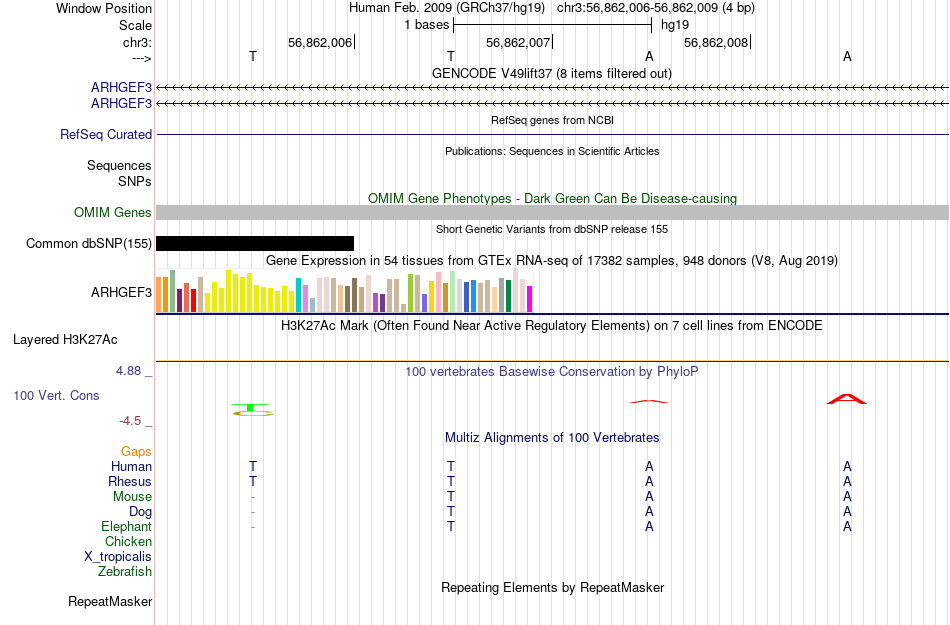Image resolution: width=950 pixels, height=625 pixels.
Task: Click the Rhesus species label
Action: tap(130, 481)
